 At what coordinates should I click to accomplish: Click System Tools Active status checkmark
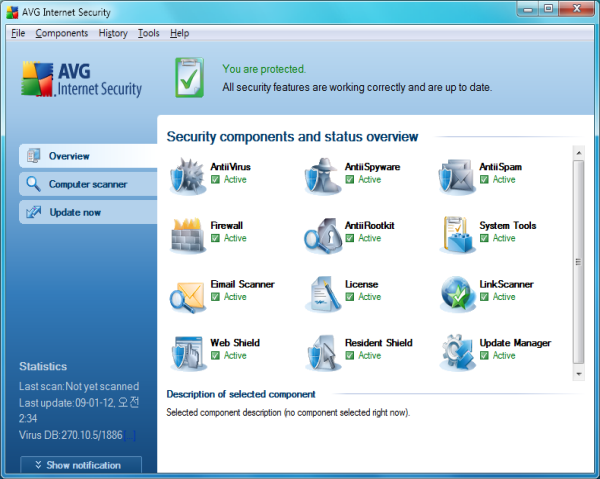point(484,238)
